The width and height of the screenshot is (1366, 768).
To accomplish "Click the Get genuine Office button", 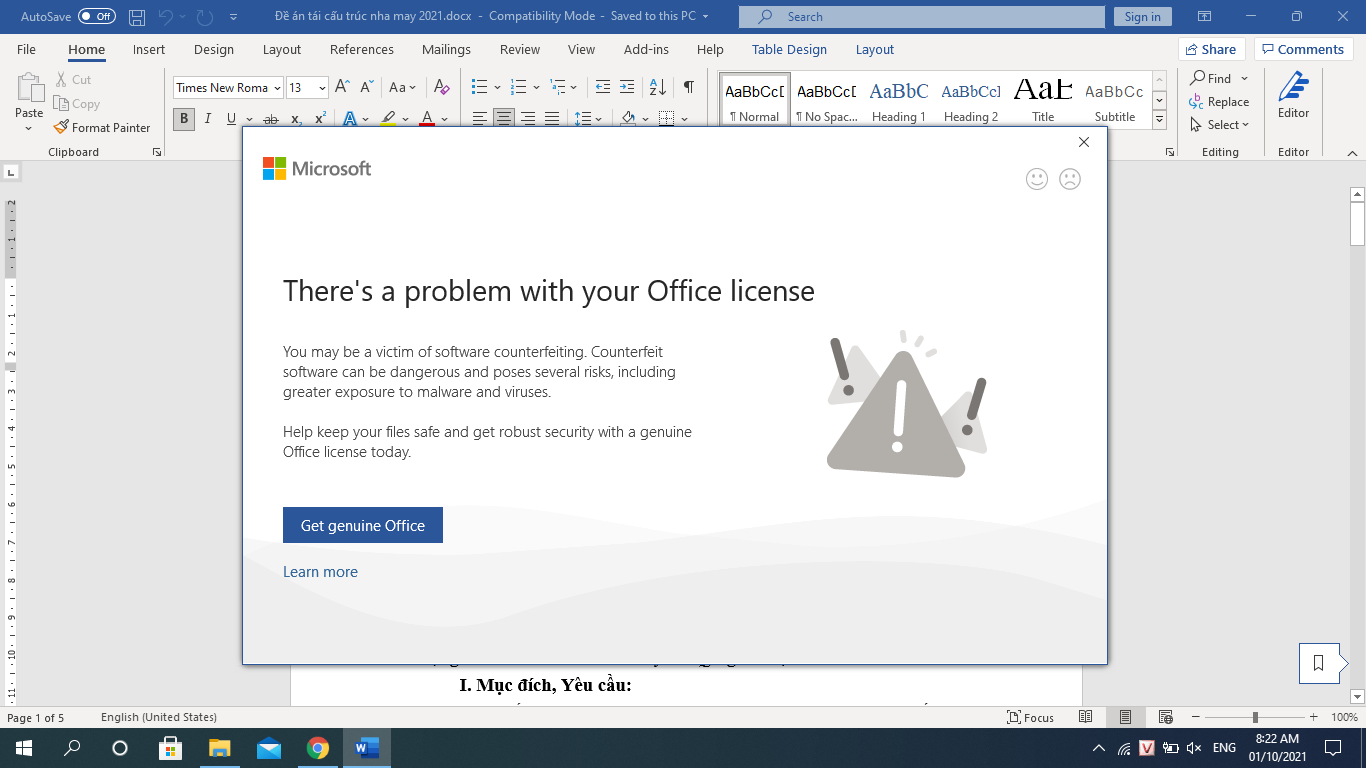I will tap(363, 525).
